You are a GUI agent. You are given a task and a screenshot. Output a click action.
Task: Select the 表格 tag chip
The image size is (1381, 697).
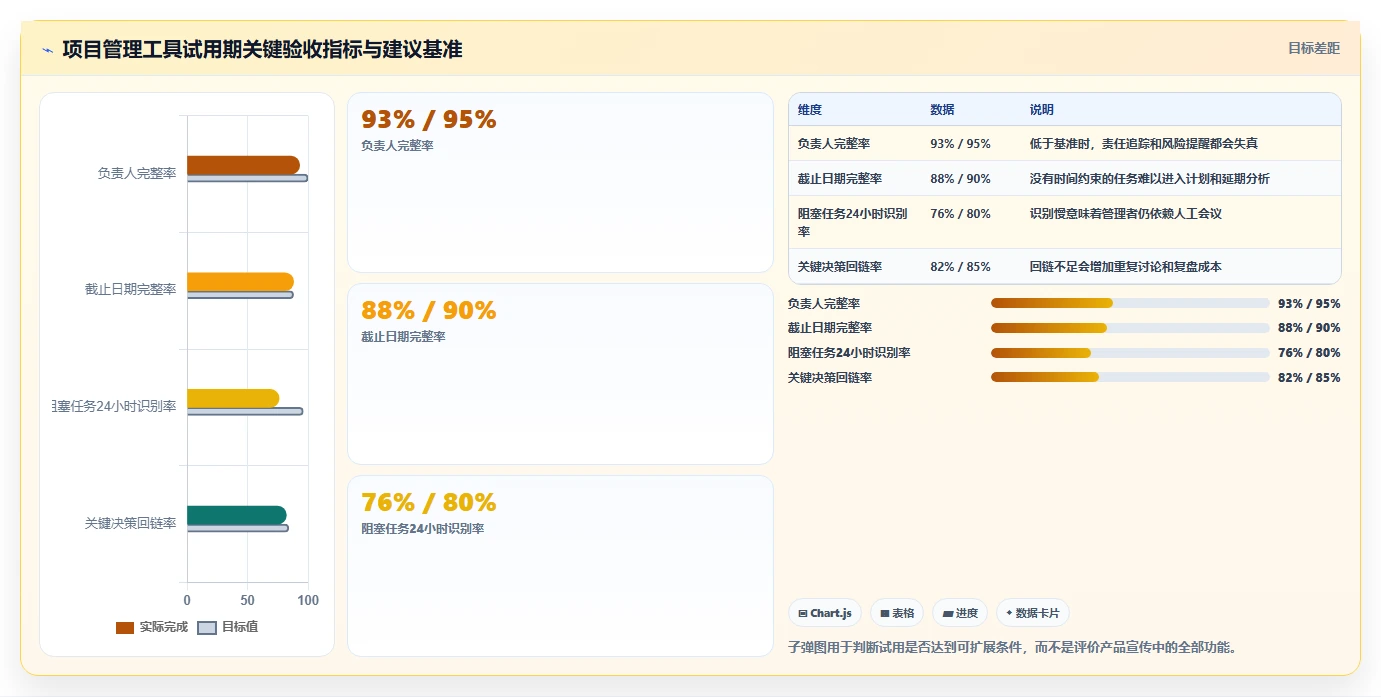(x=897, y=613)
